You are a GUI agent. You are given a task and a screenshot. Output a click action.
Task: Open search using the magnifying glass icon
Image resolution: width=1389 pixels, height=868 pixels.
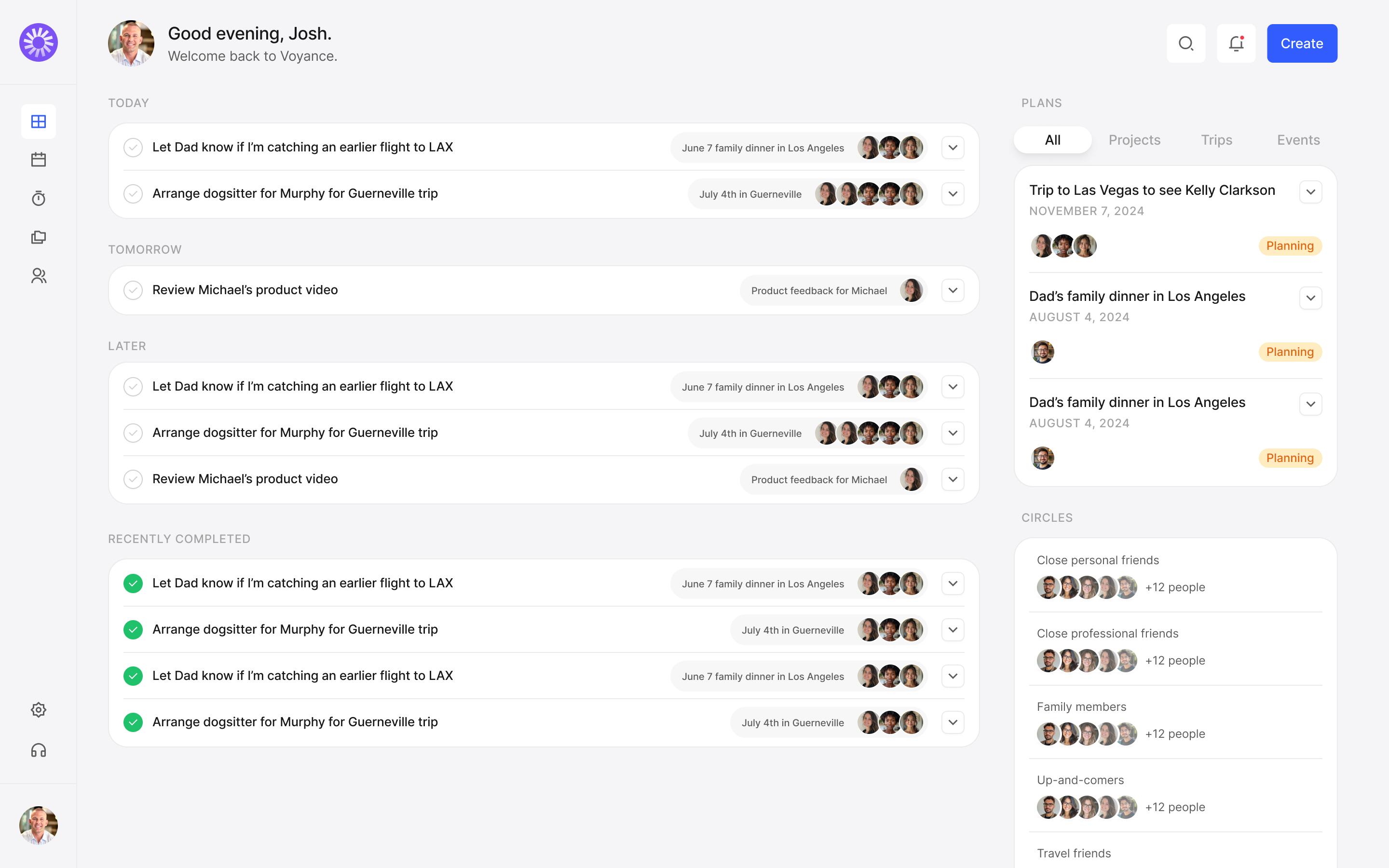(x=1186, y=43)
